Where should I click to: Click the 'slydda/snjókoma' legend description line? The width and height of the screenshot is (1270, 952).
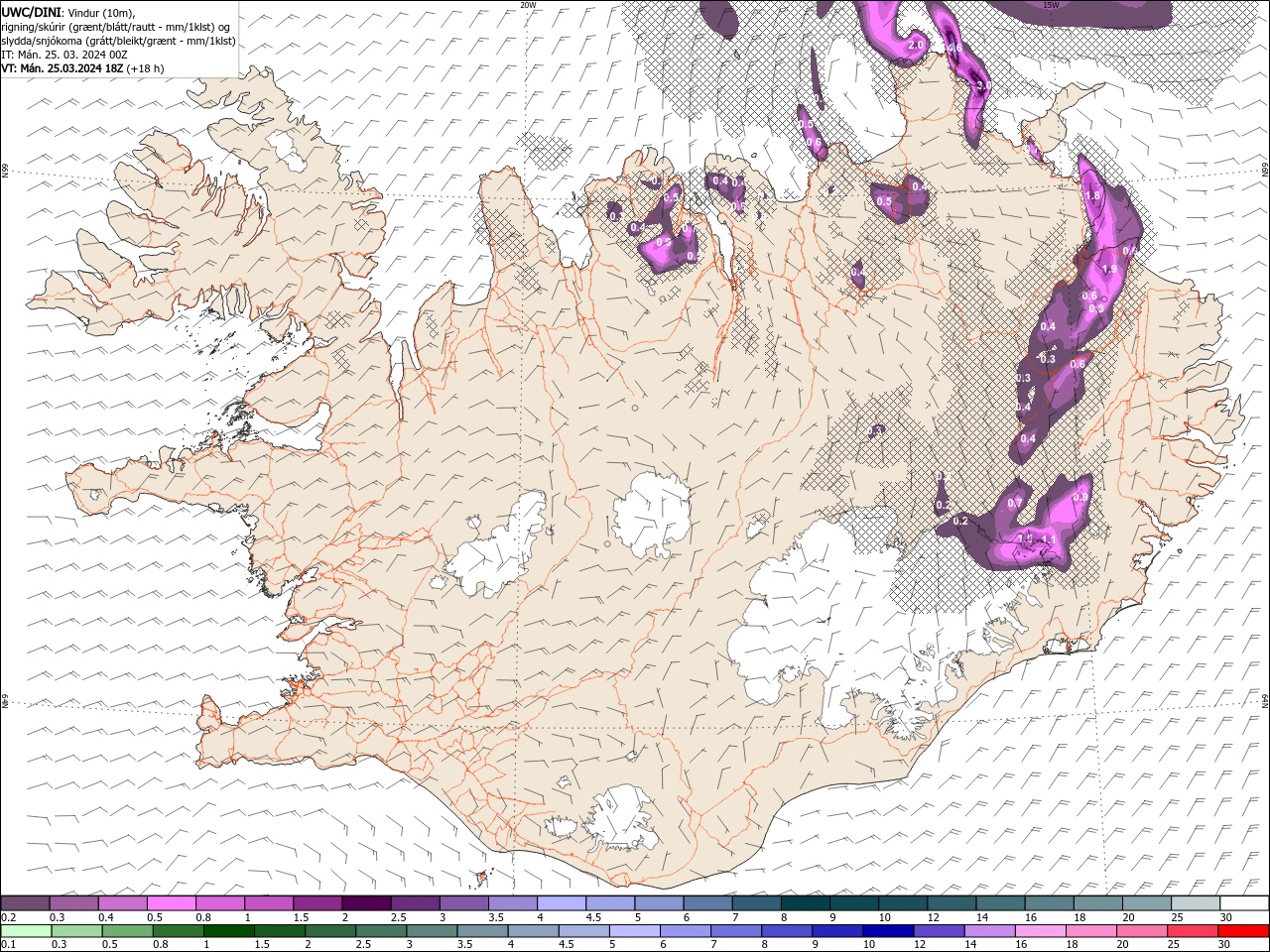point(118,41)
